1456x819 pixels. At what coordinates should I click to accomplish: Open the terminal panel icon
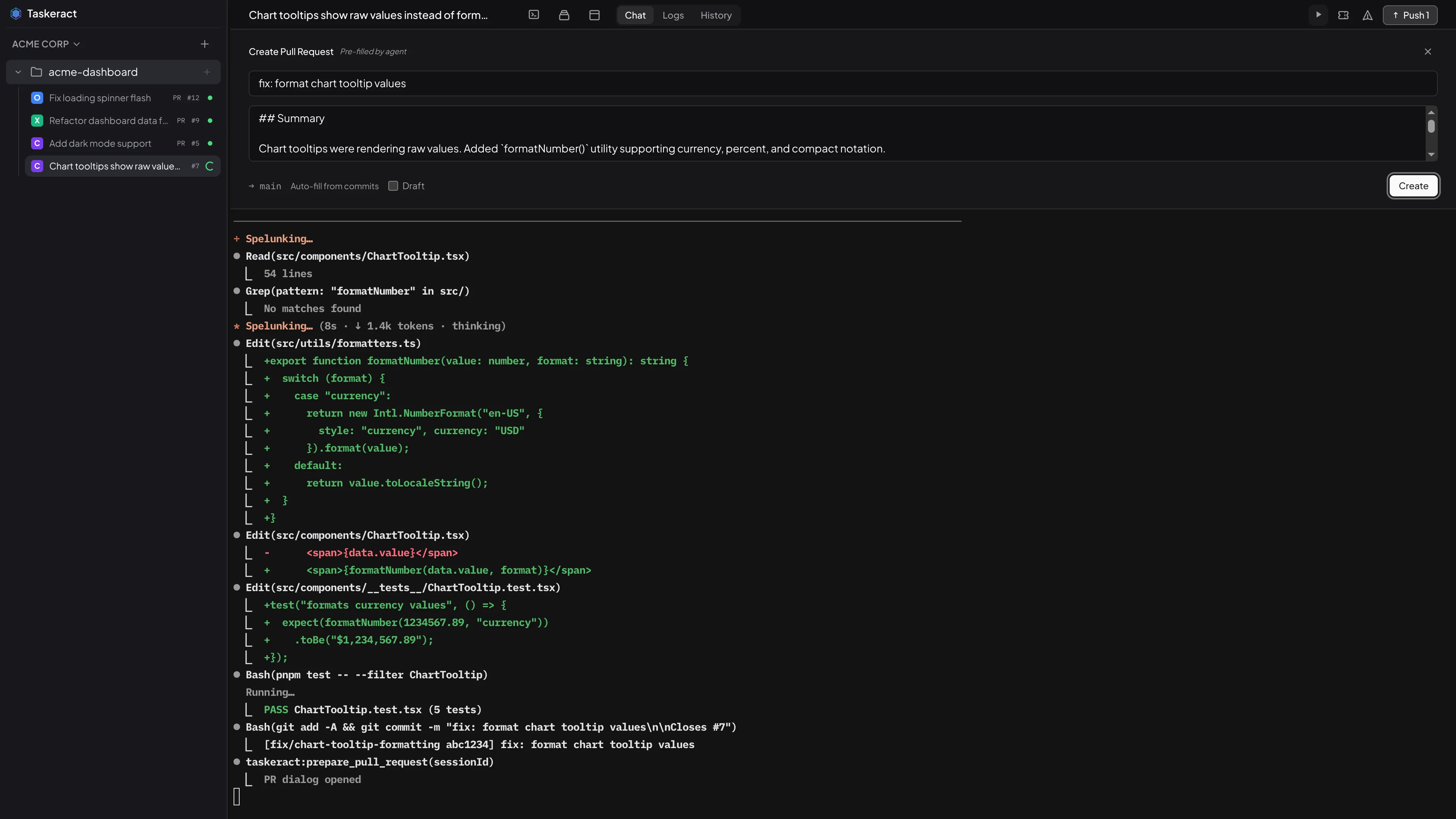533,15
